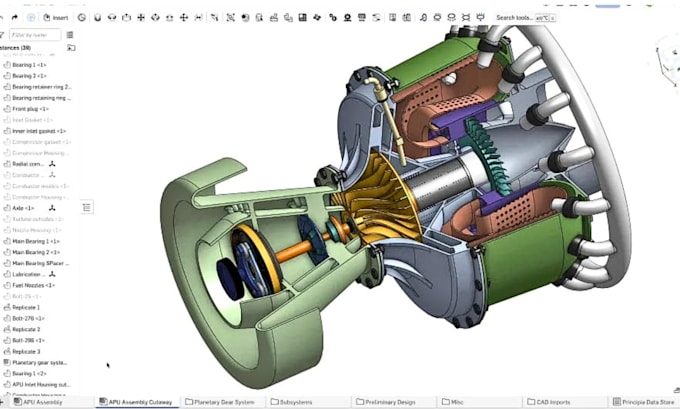Select hidden Nozzle Housing <1> instance
The image size is (680, 409).
tap(36, 230)
